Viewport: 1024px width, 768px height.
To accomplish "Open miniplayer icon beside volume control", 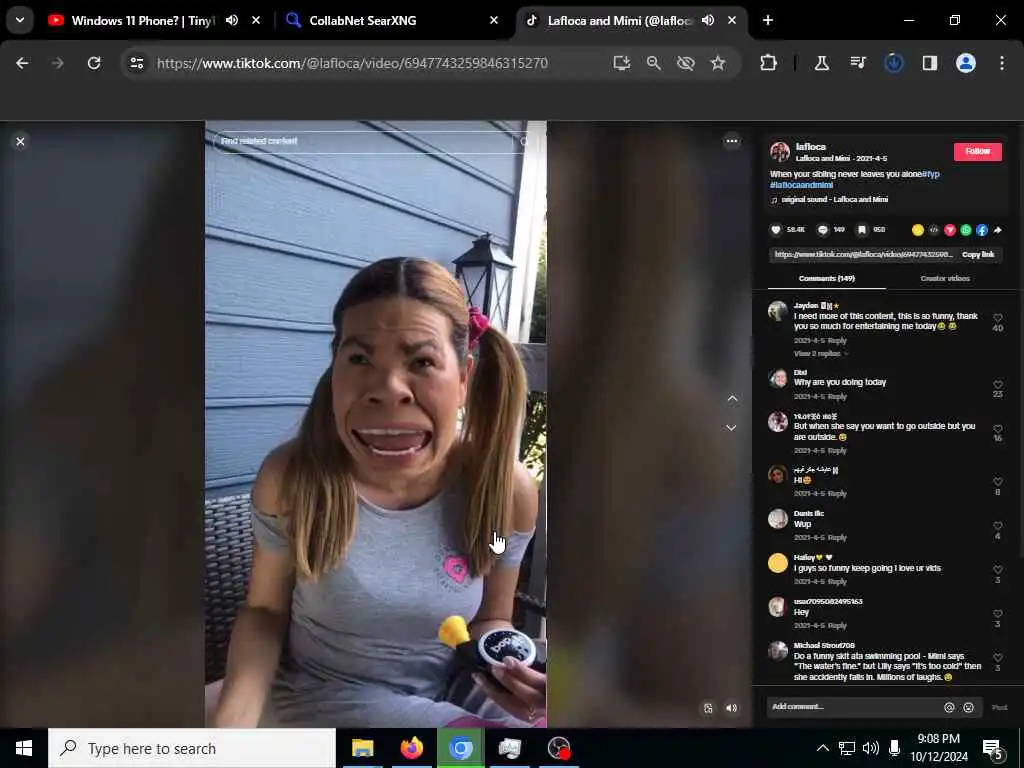I will tap(708, 708).
